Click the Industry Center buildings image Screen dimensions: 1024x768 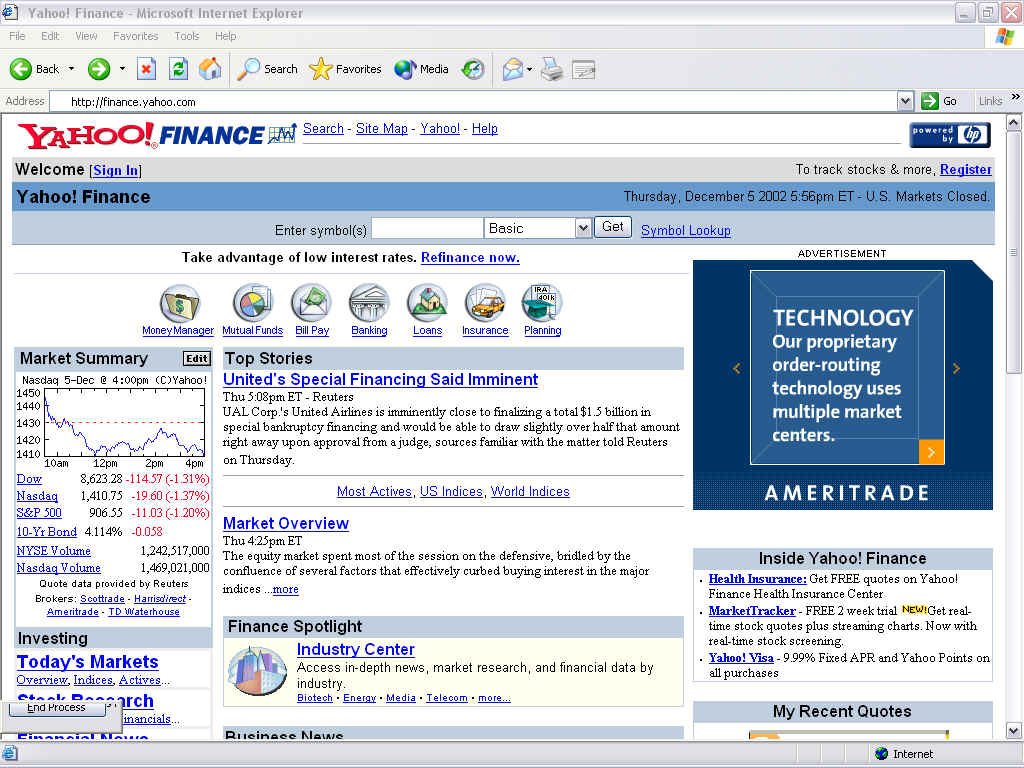tap(257, 671)
